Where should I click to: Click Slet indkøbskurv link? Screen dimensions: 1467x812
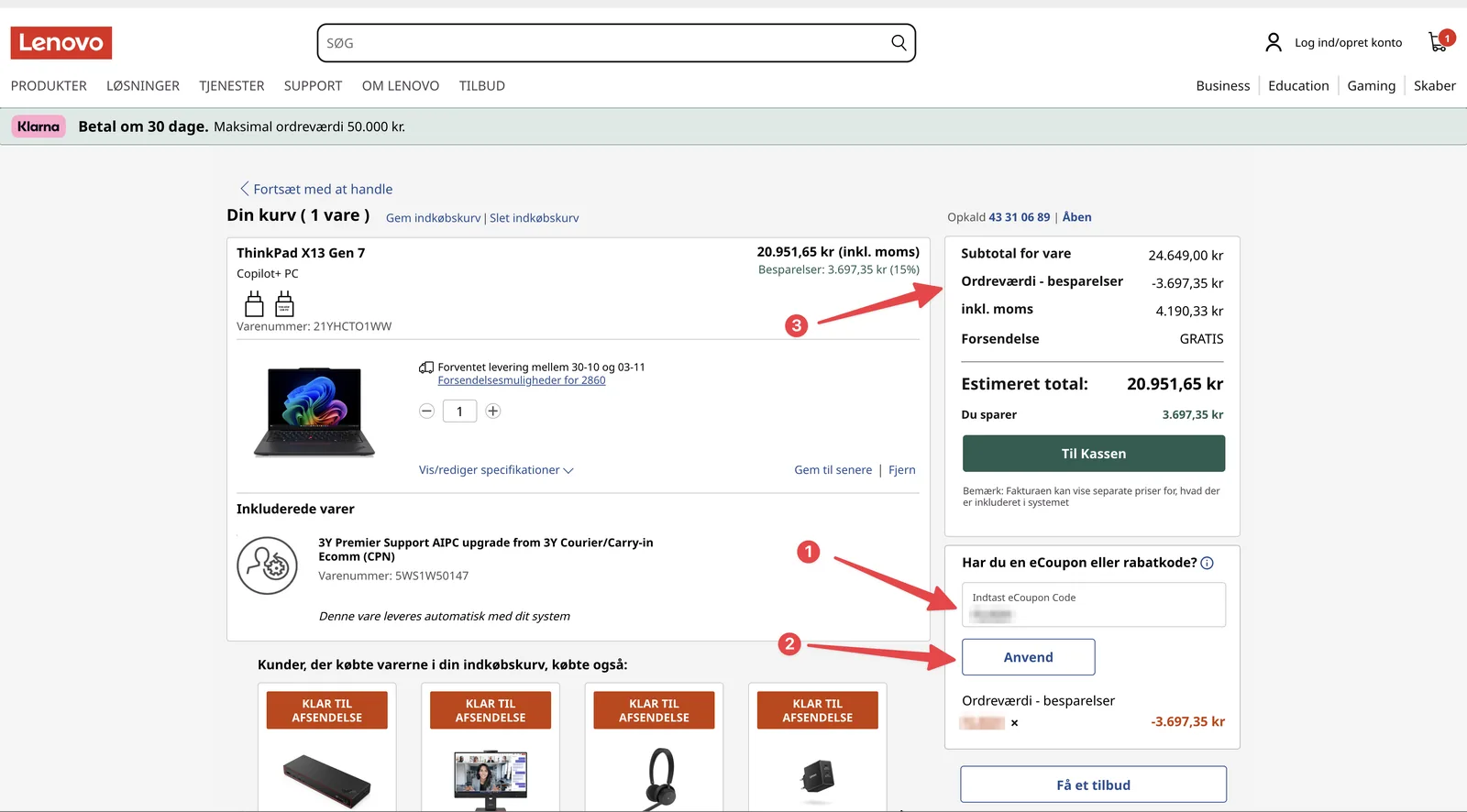(x=535, y=218)
